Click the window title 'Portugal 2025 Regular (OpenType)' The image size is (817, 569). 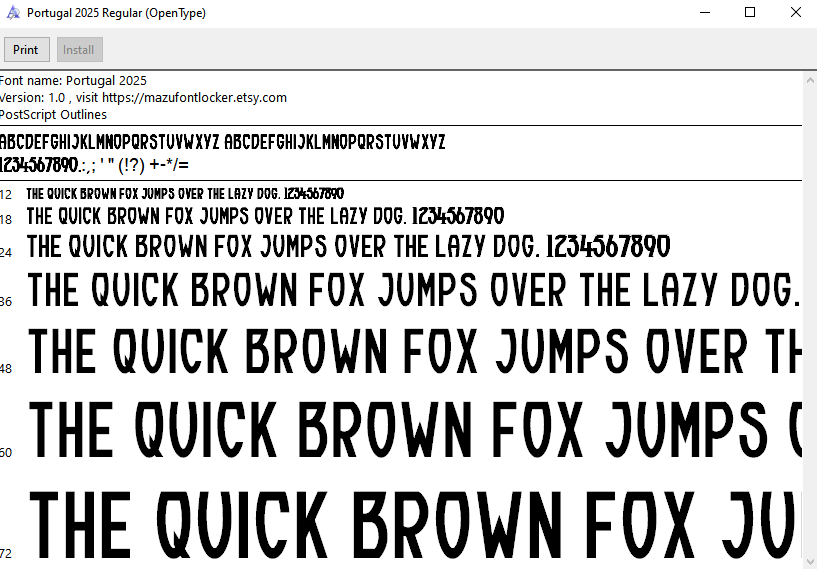pyautogui.click(x=119, y=13)
